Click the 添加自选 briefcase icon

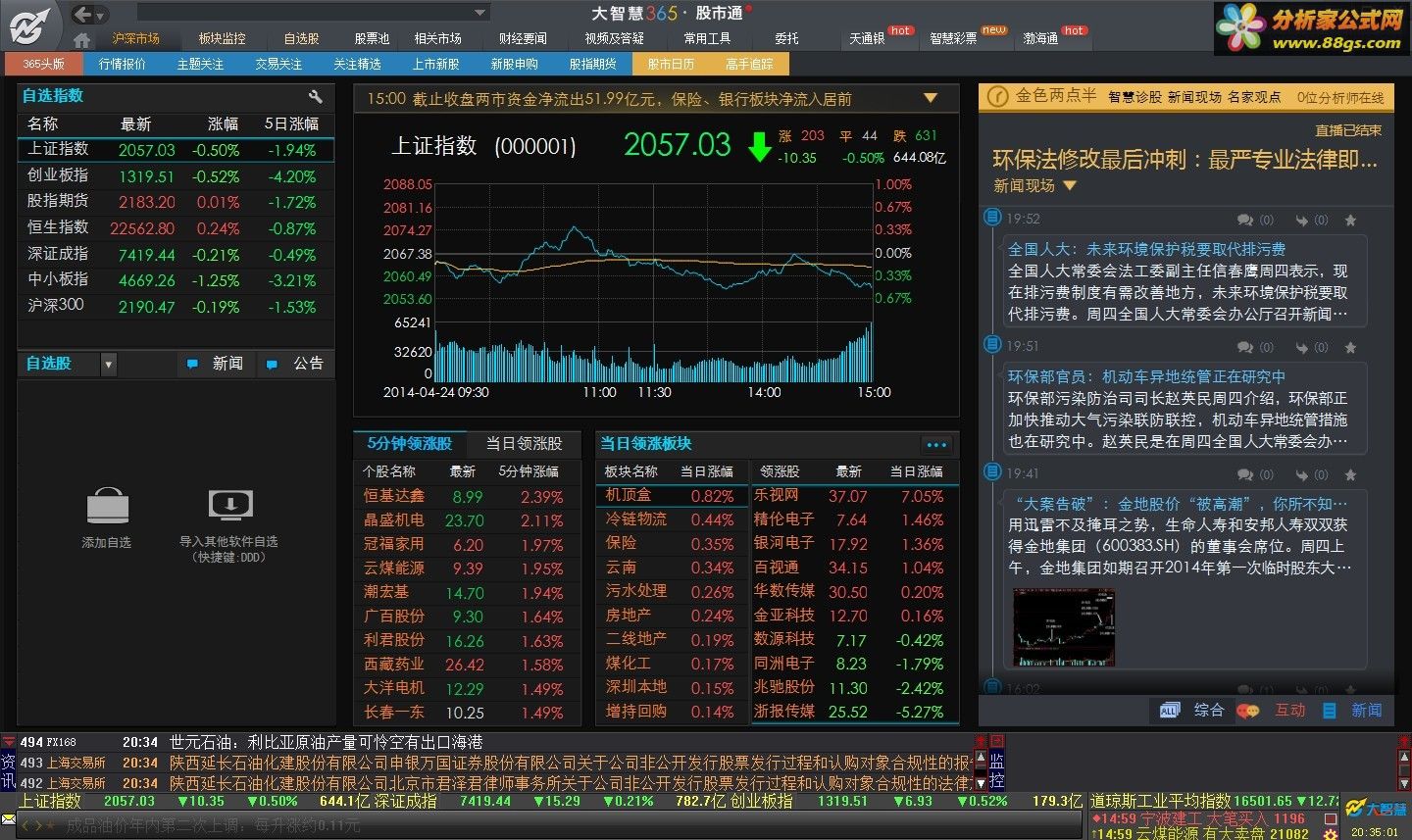tap(107, 506)
